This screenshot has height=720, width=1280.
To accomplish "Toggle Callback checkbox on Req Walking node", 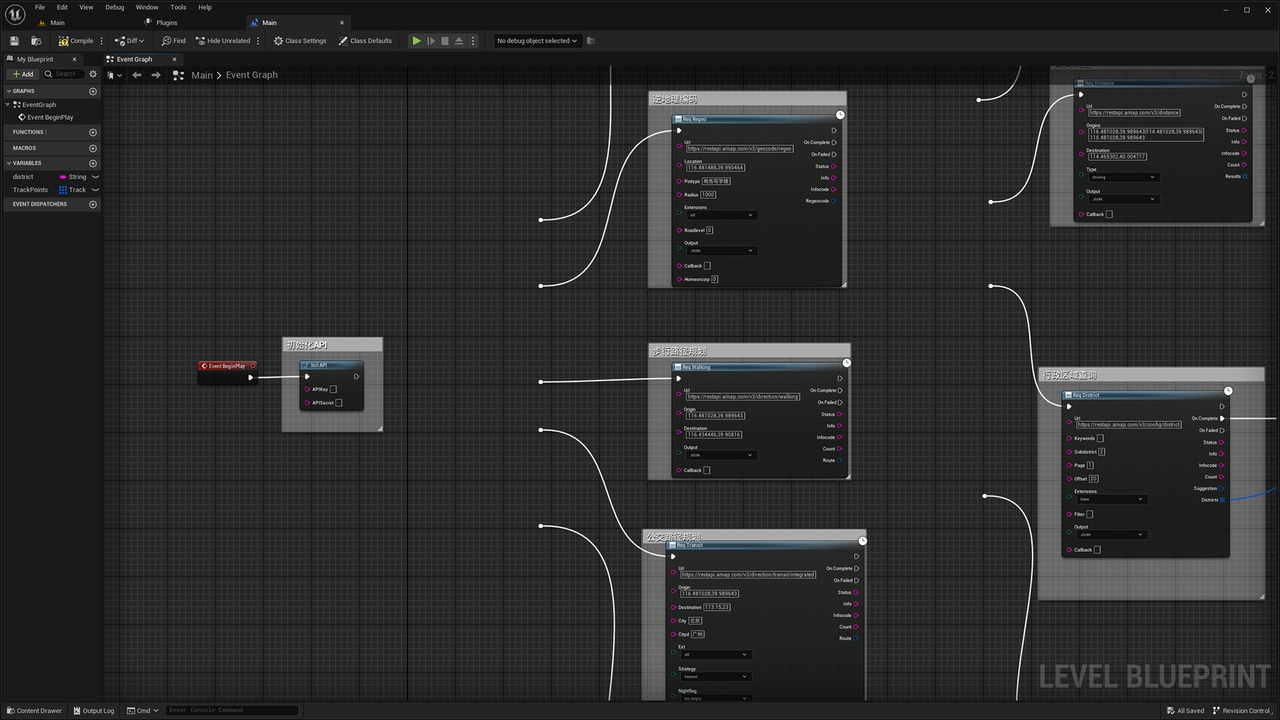I will [707, 470].
